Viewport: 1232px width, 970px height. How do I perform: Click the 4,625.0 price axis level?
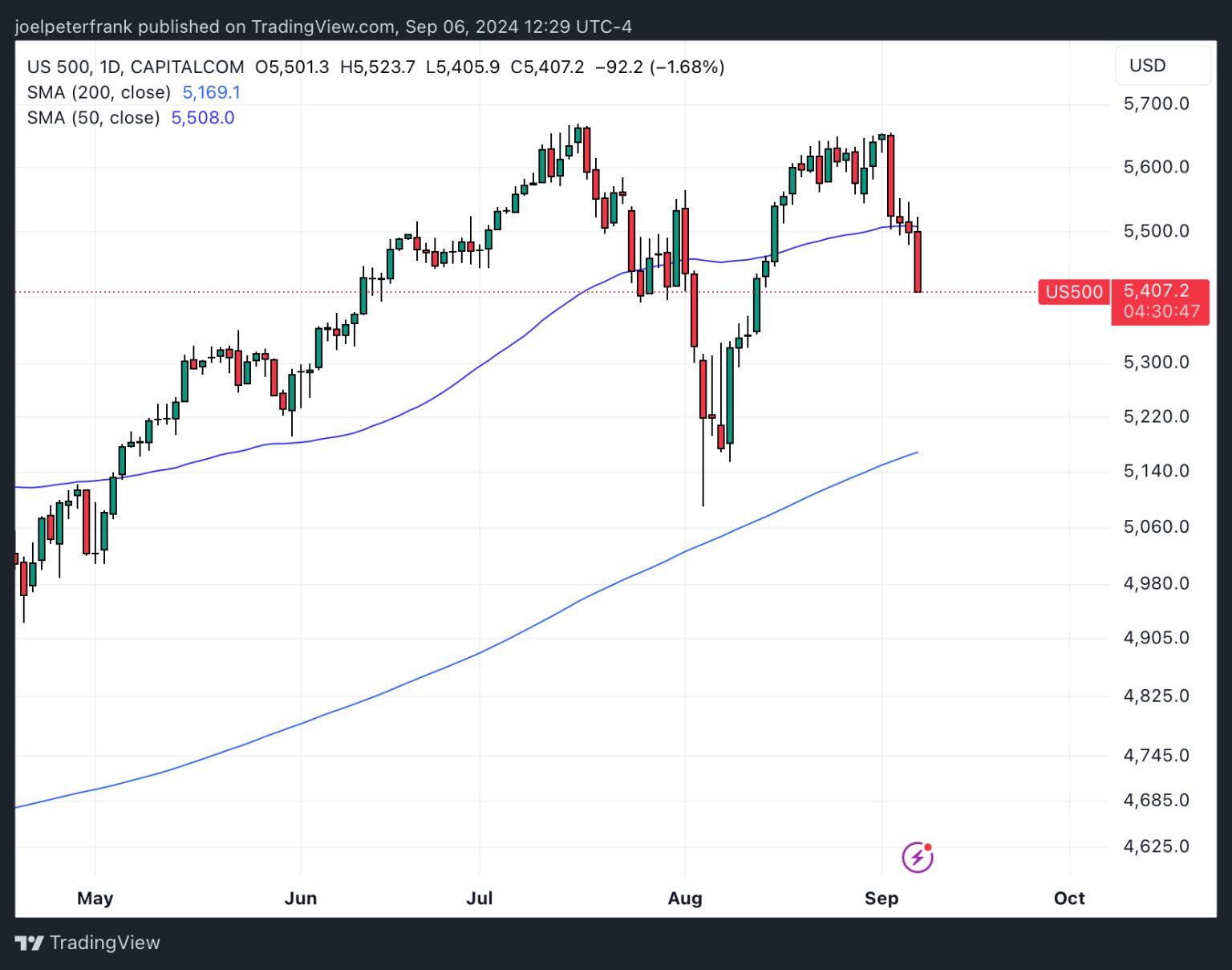[1156, 846]
